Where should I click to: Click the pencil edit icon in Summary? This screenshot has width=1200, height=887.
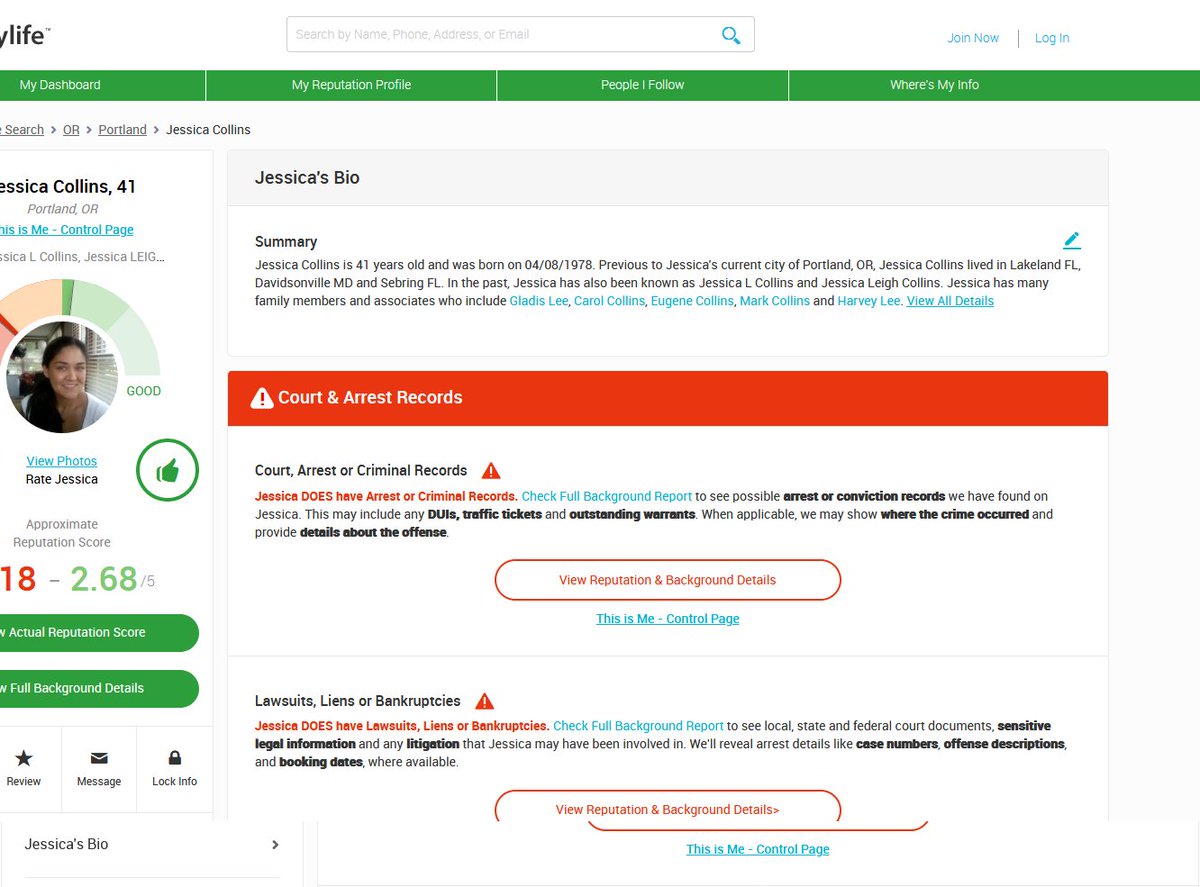pos(1072,240)
